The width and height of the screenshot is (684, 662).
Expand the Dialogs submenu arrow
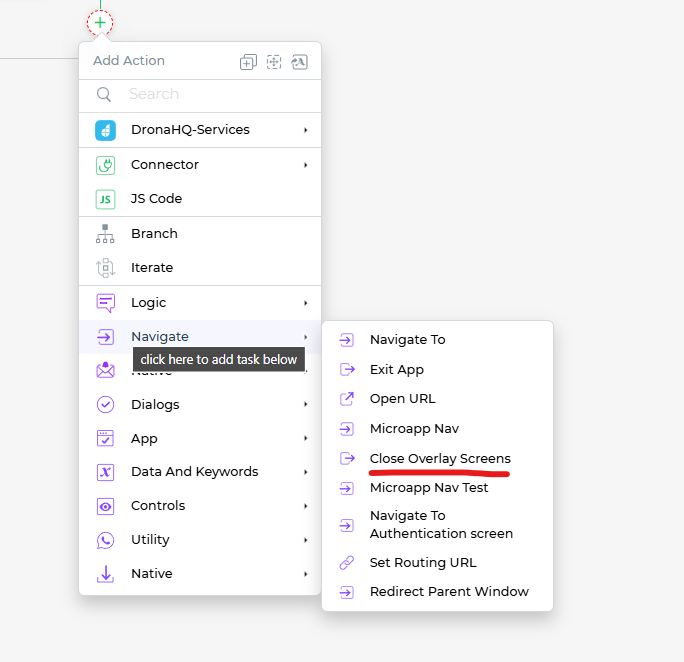[x=306, y=404]
